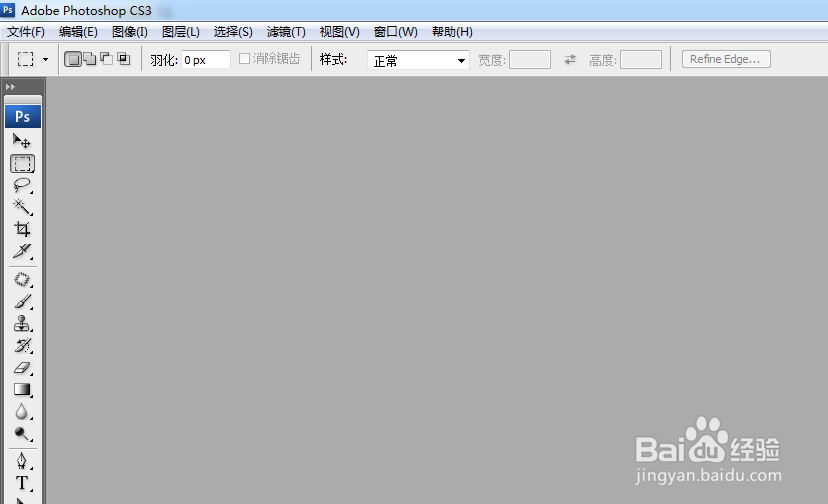Open the 图像(I) menu

[129, 32]
